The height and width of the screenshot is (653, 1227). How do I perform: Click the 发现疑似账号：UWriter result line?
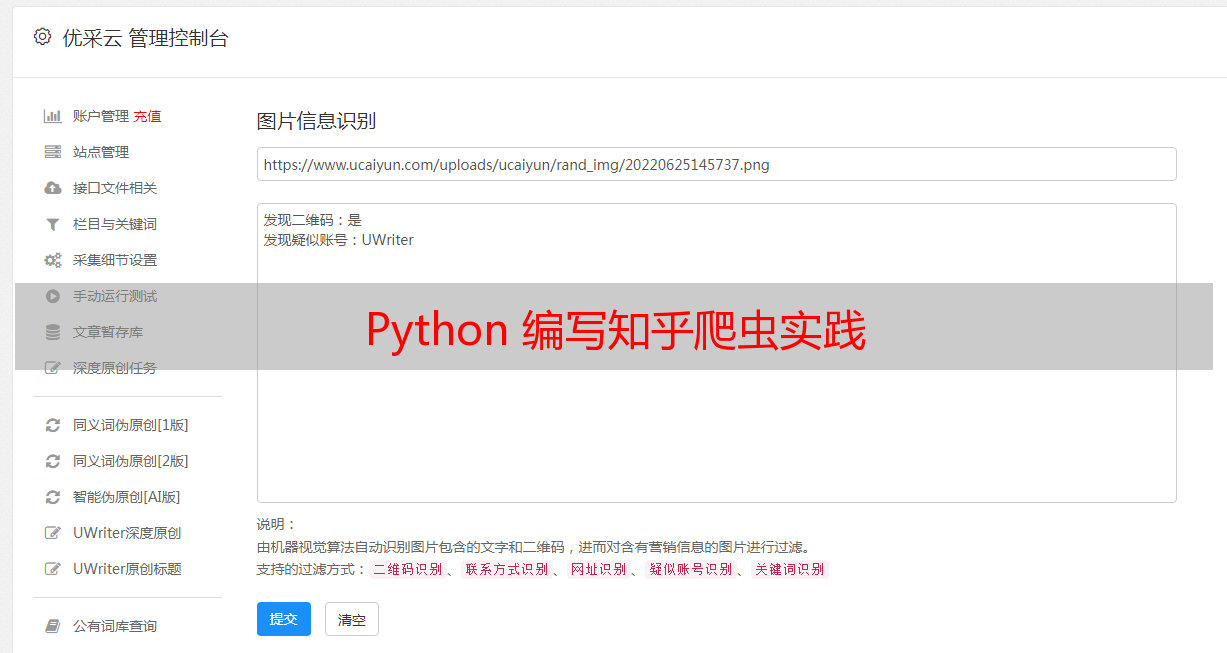[338, 240]
